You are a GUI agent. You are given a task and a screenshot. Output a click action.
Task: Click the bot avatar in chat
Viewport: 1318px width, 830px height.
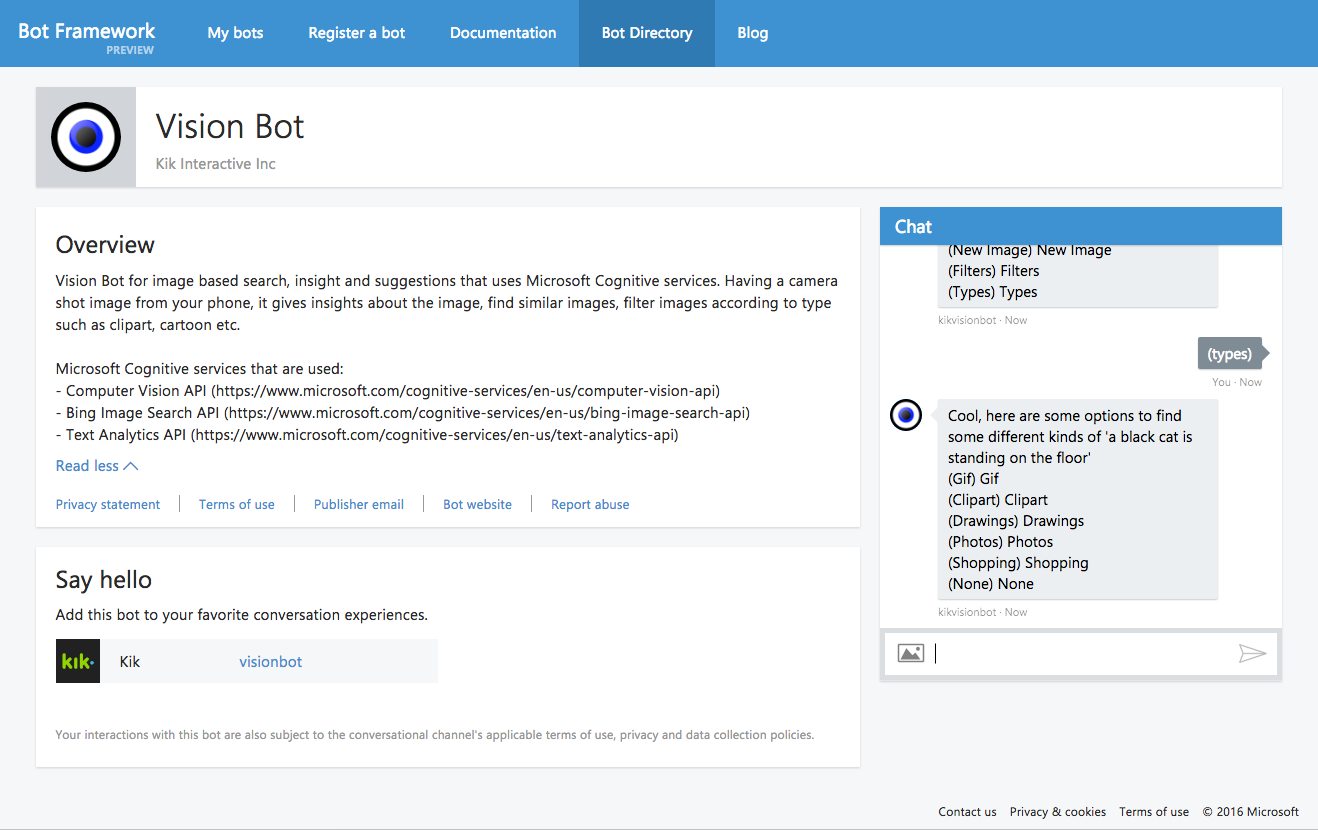pyautogui.click(x=906, y=415)
